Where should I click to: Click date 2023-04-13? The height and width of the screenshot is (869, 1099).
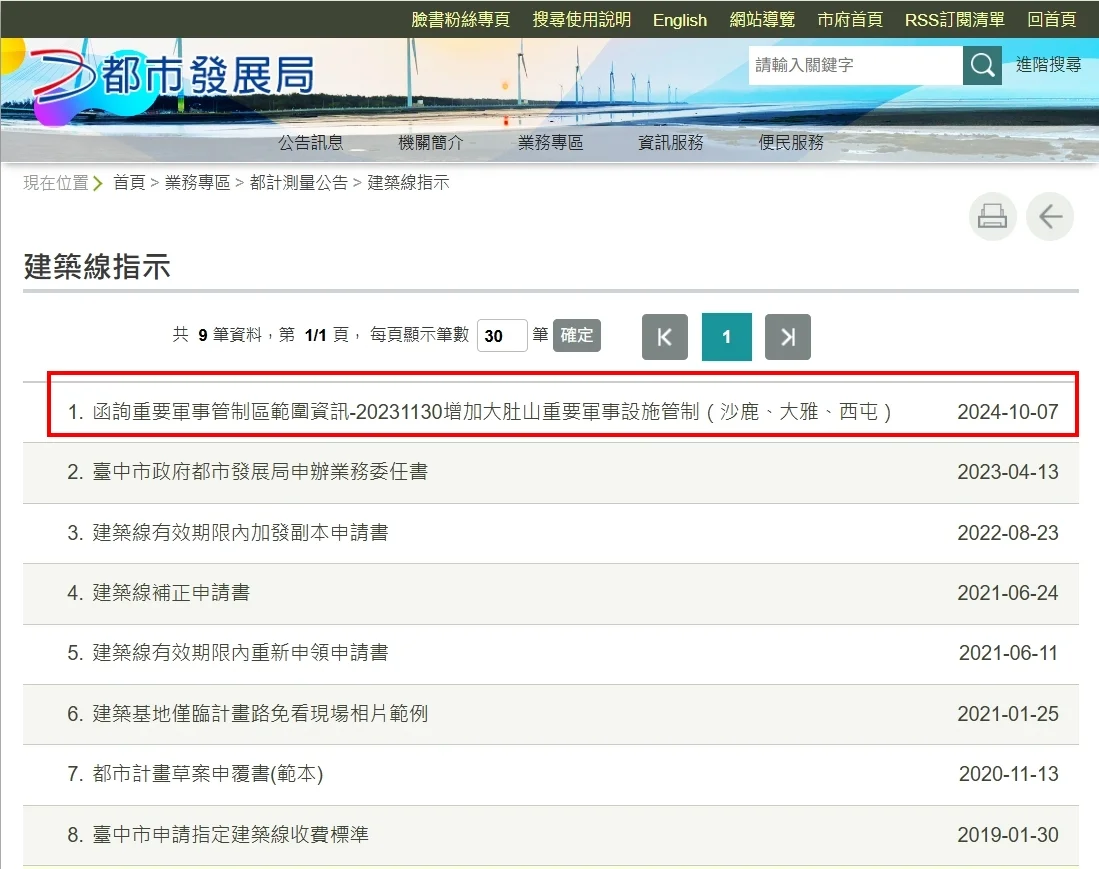pyautogui.click(x=1008, y=472)
